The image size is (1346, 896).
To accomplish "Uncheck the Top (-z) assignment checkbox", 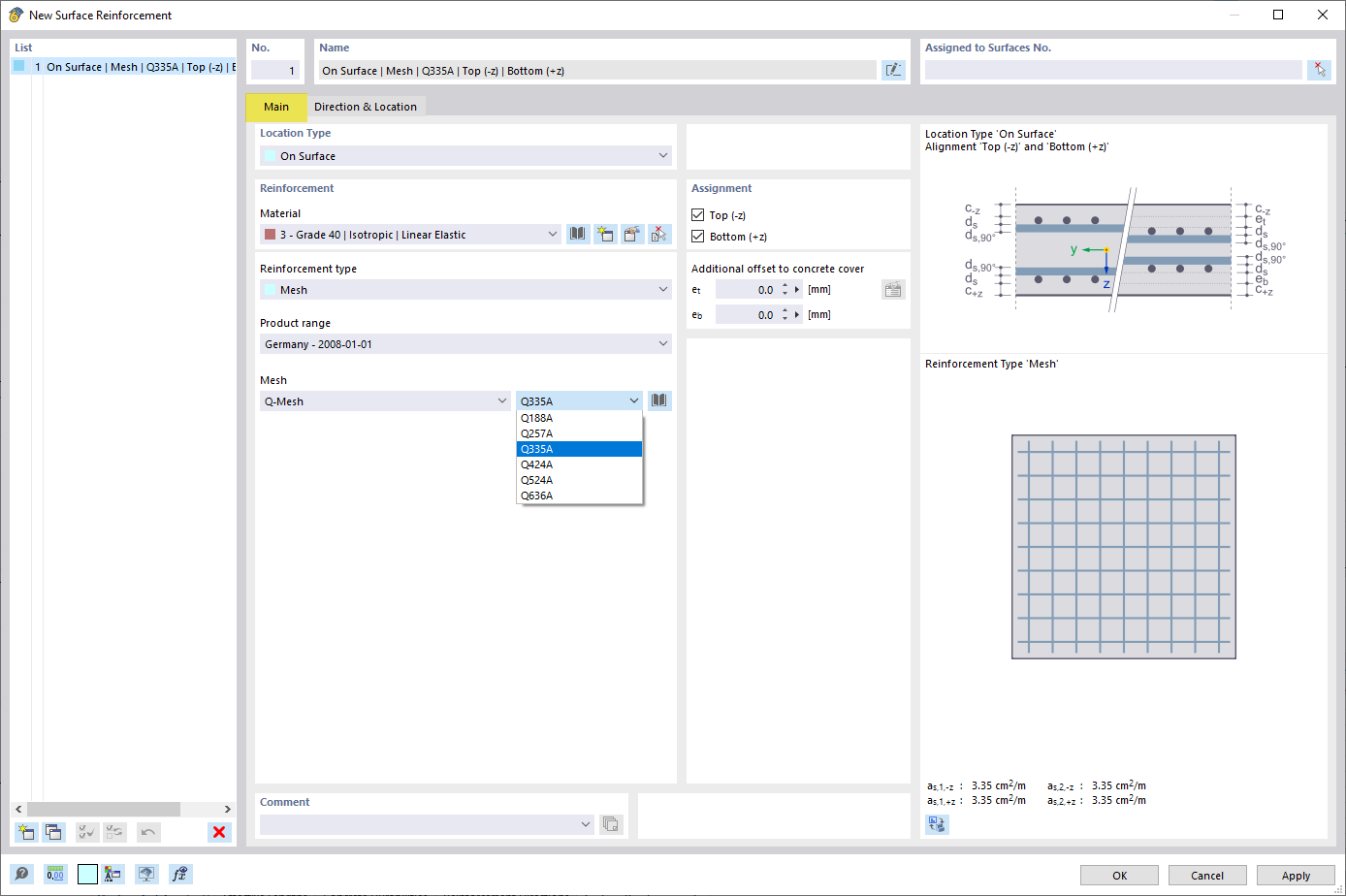I will click(697, 215).
